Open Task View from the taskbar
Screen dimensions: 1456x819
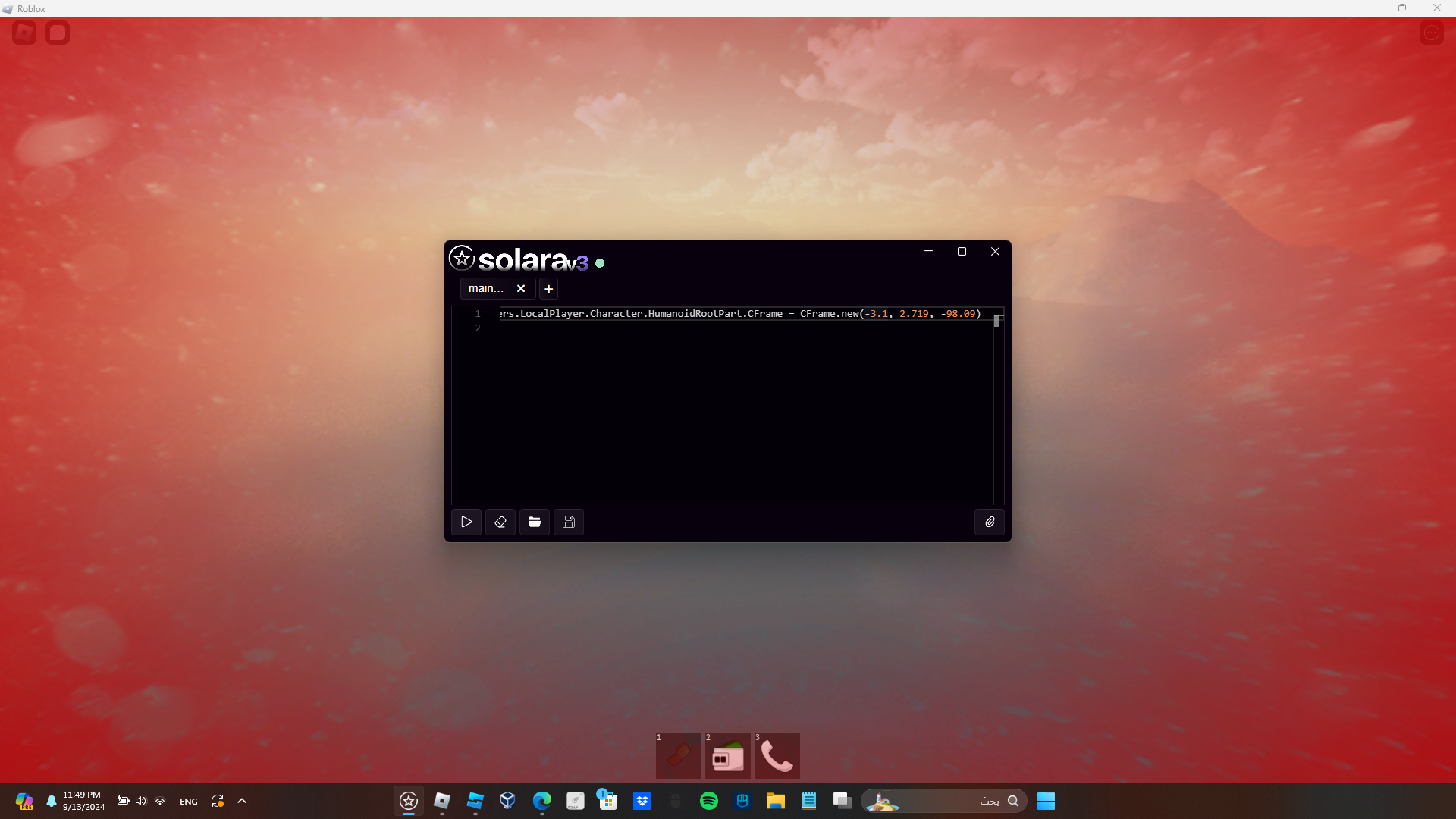[843, 801]
